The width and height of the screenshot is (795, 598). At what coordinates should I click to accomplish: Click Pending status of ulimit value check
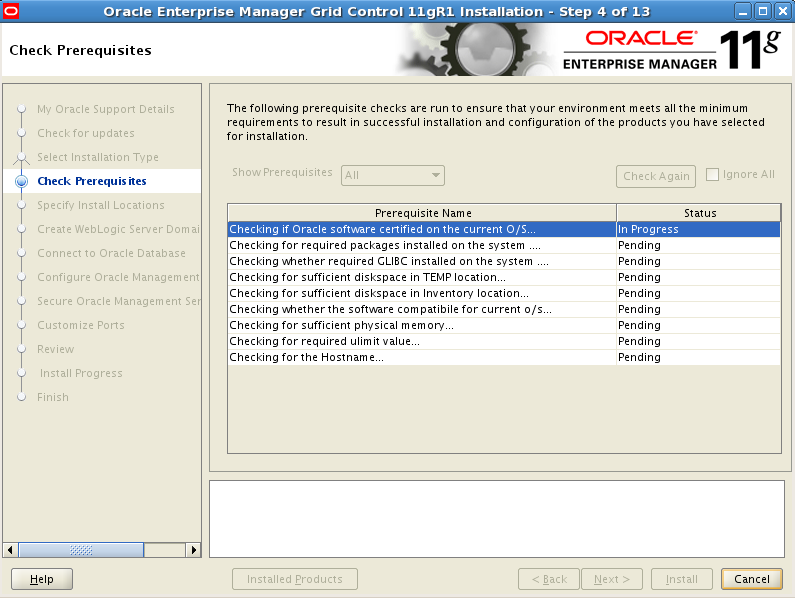[699, 341]
